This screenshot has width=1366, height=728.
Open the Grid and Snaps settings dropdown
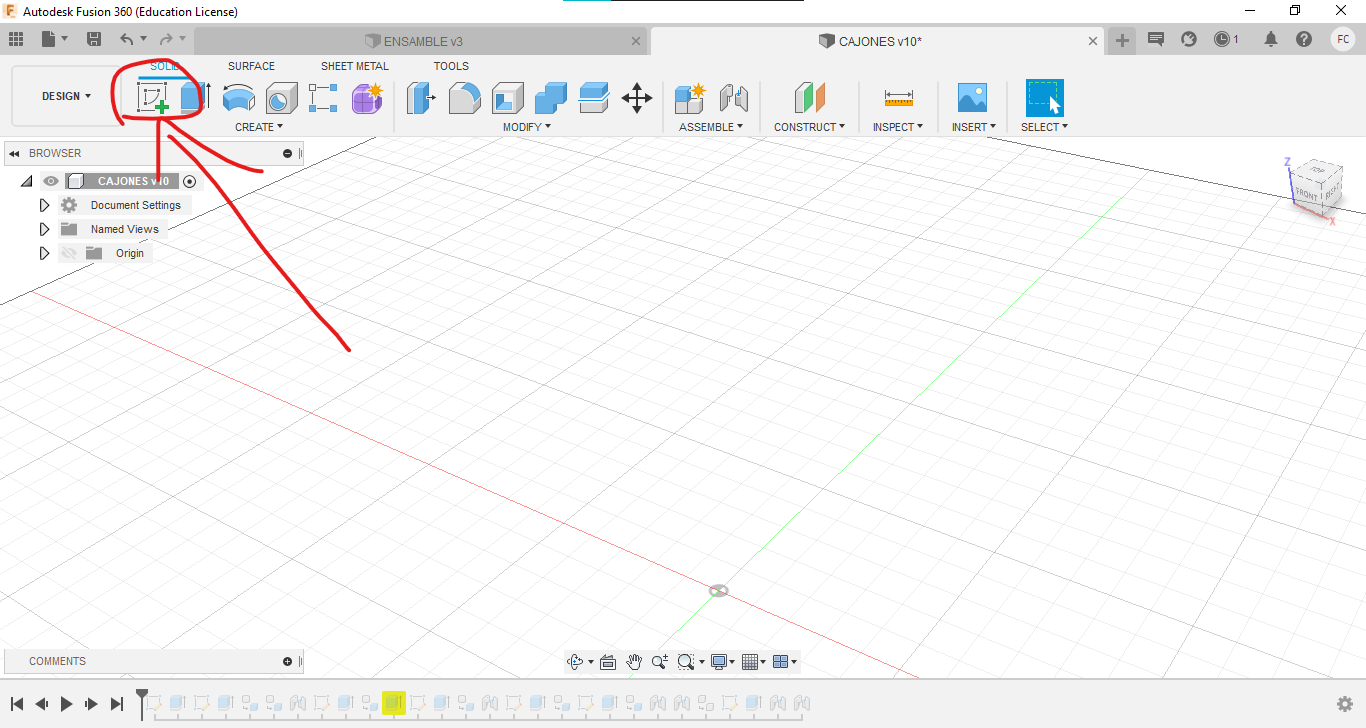[x=754, y=662]
